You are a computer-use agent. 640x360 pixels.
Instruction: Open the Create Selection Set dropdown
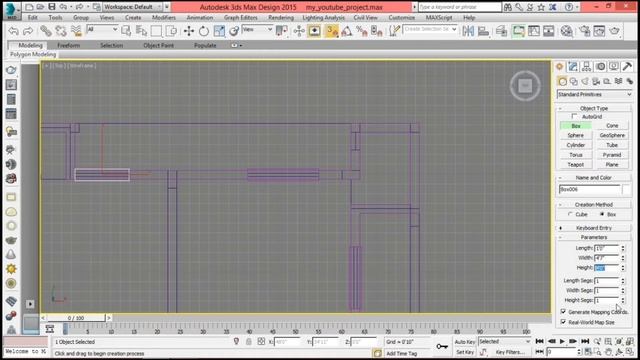pyautogui.click(x=430, y=29)
